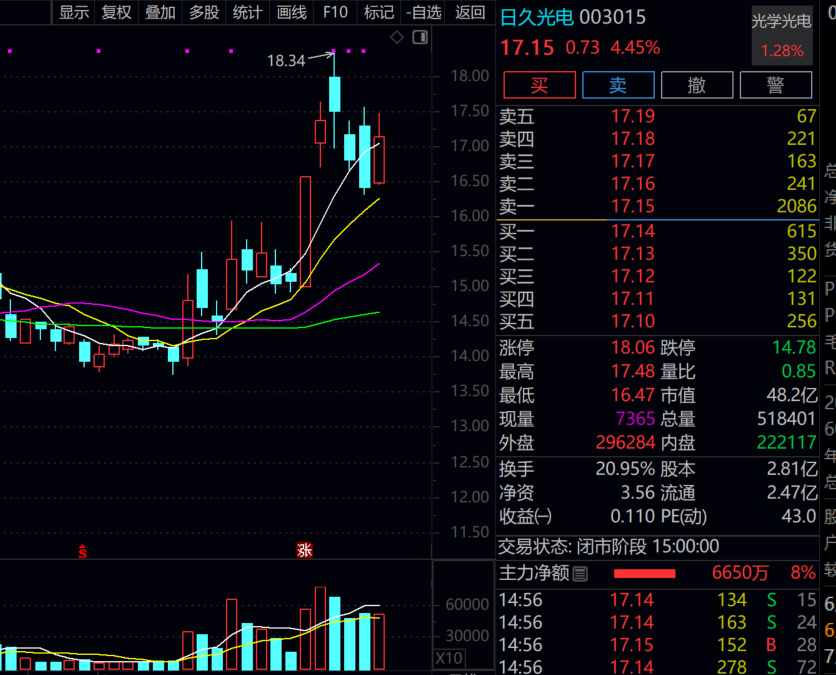Select the 买二 price 17.13
The width and height of the screenshot is (836, 675).
(633, 253)
